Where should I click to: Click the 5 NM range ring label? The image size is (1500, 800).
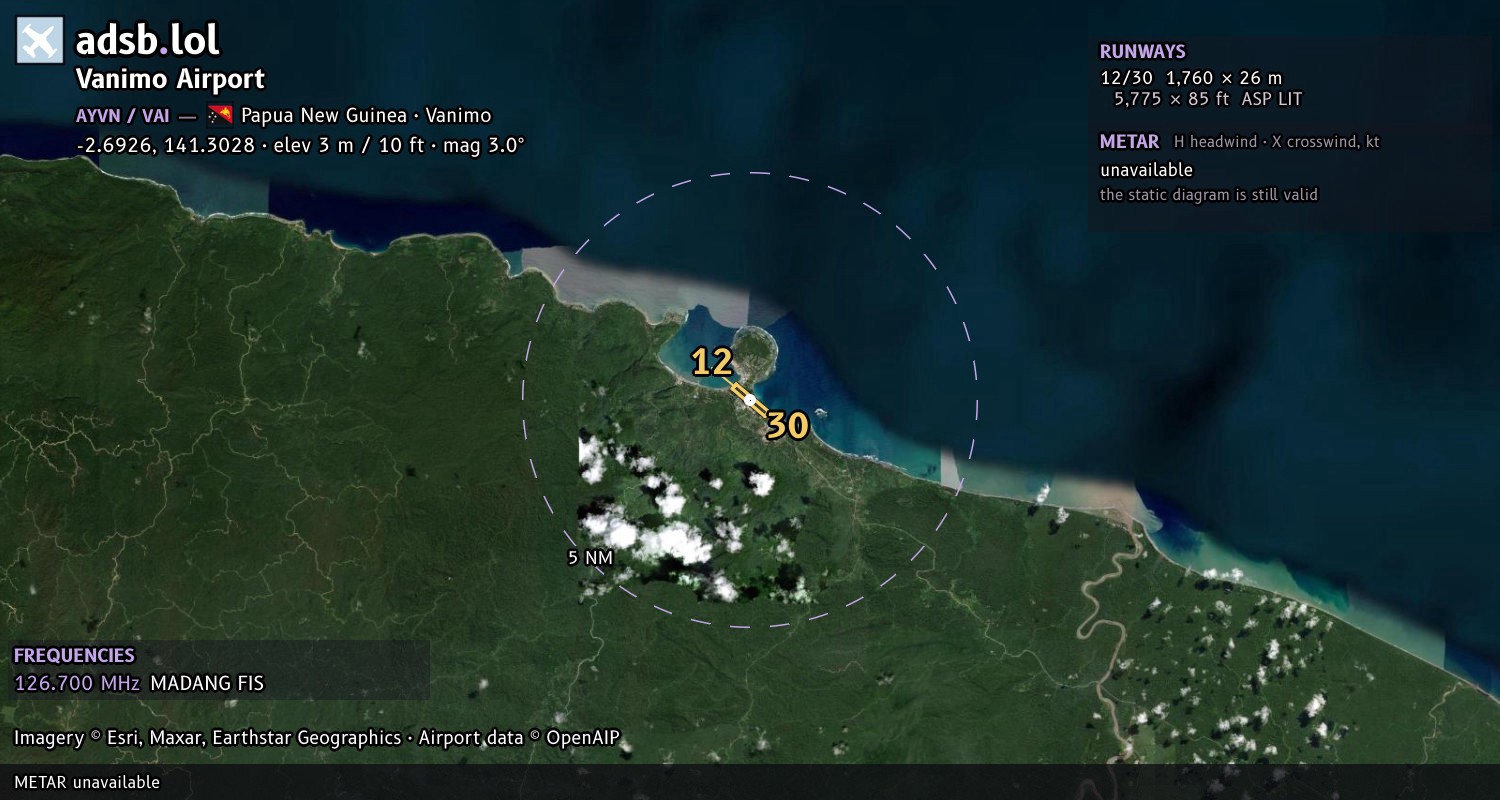click(590, 558)
